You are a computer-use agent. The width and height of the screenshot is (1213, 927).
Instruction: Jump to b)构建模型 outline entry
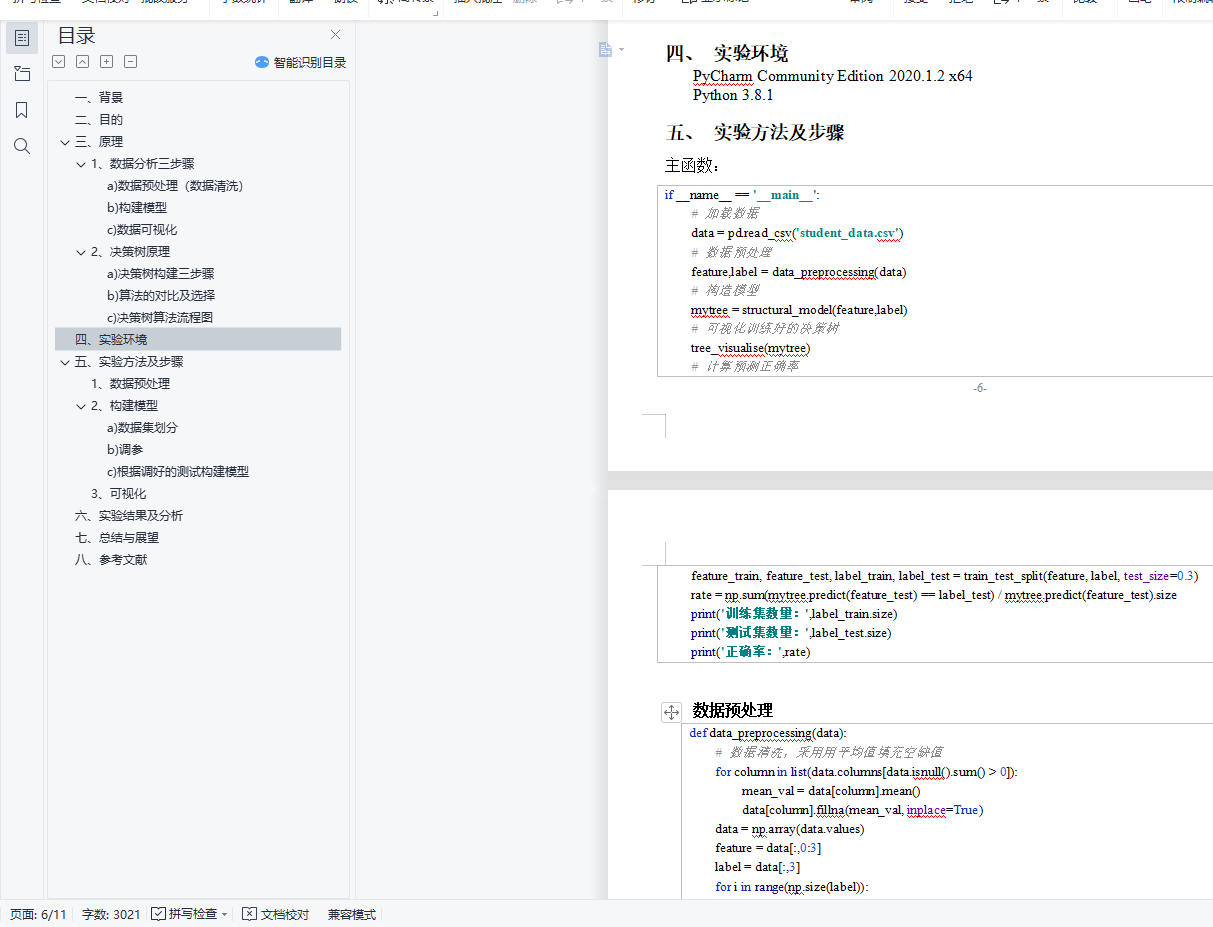click(137, 208)
